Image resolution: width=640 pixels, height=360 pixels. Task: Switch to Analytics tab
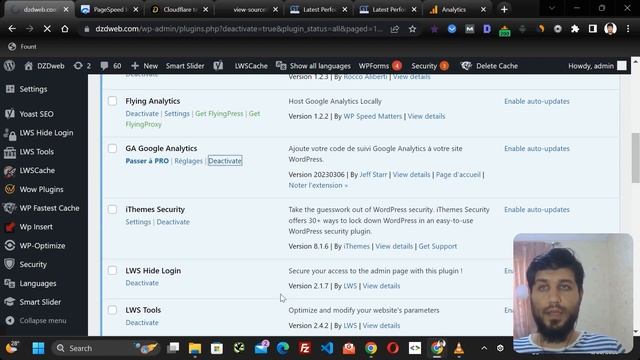456,9
